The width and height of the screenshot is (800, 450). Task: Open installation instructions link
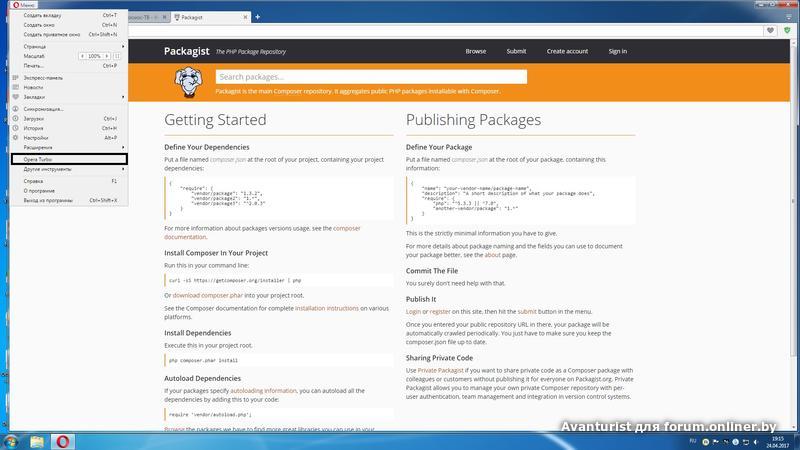point(327,308)
